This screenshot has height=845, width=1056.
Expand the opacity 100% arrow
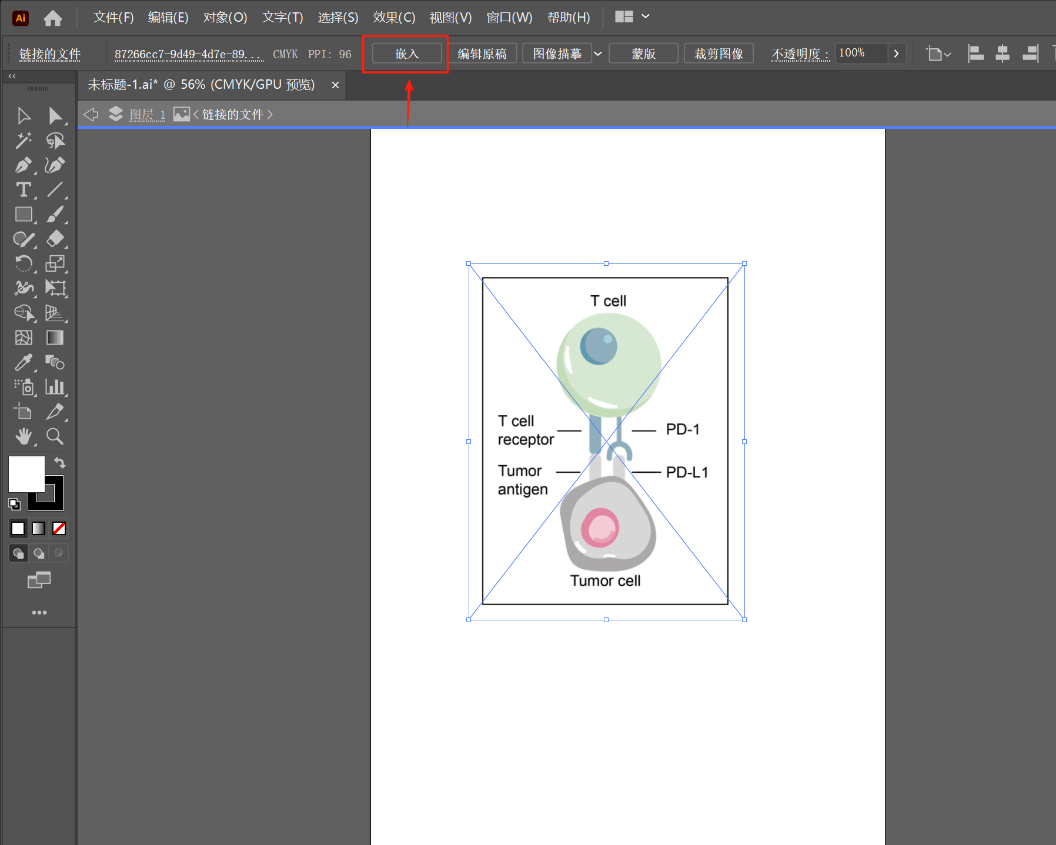click(896, 54)
